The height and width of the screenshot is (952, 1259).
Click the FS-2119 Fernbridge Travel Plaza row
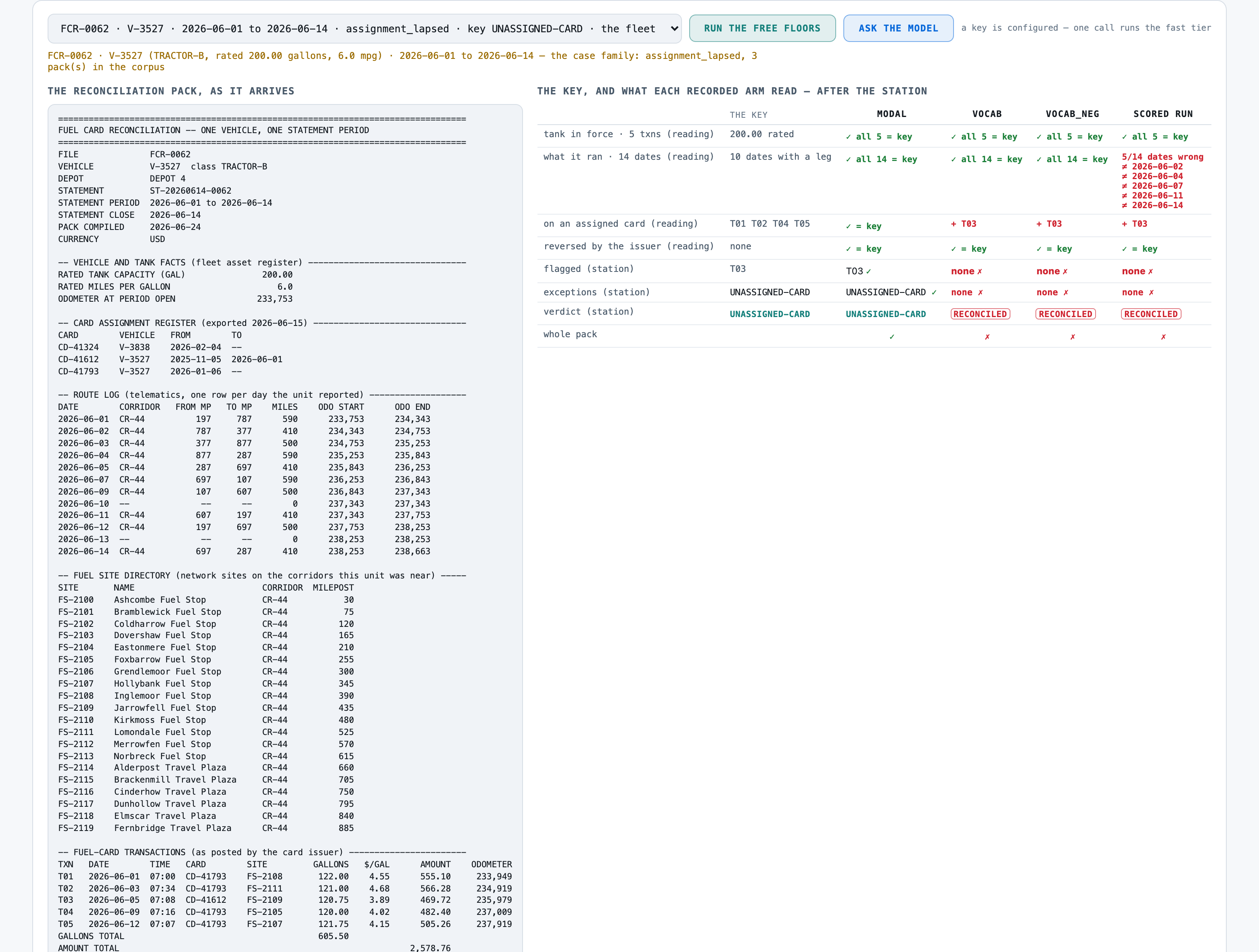(206, 829)
